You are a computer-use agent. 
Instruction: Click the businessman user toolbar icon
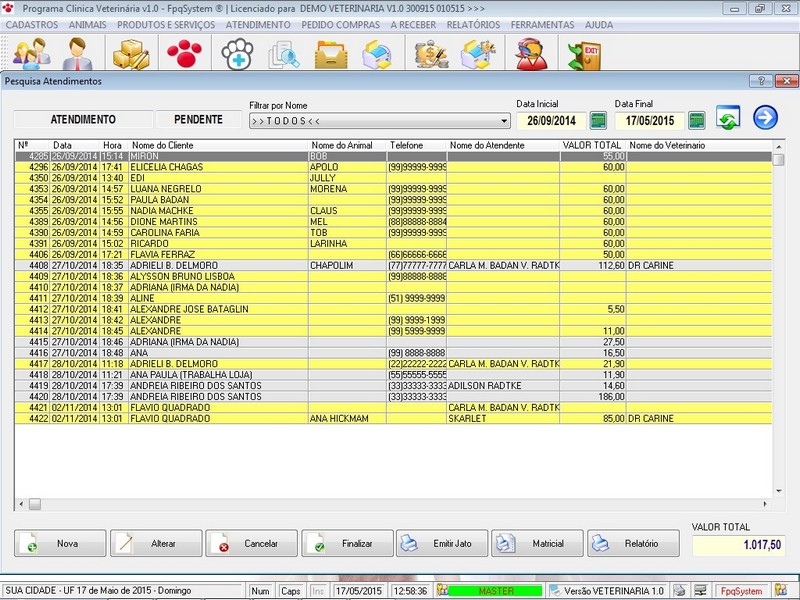[x=78, y=53]
